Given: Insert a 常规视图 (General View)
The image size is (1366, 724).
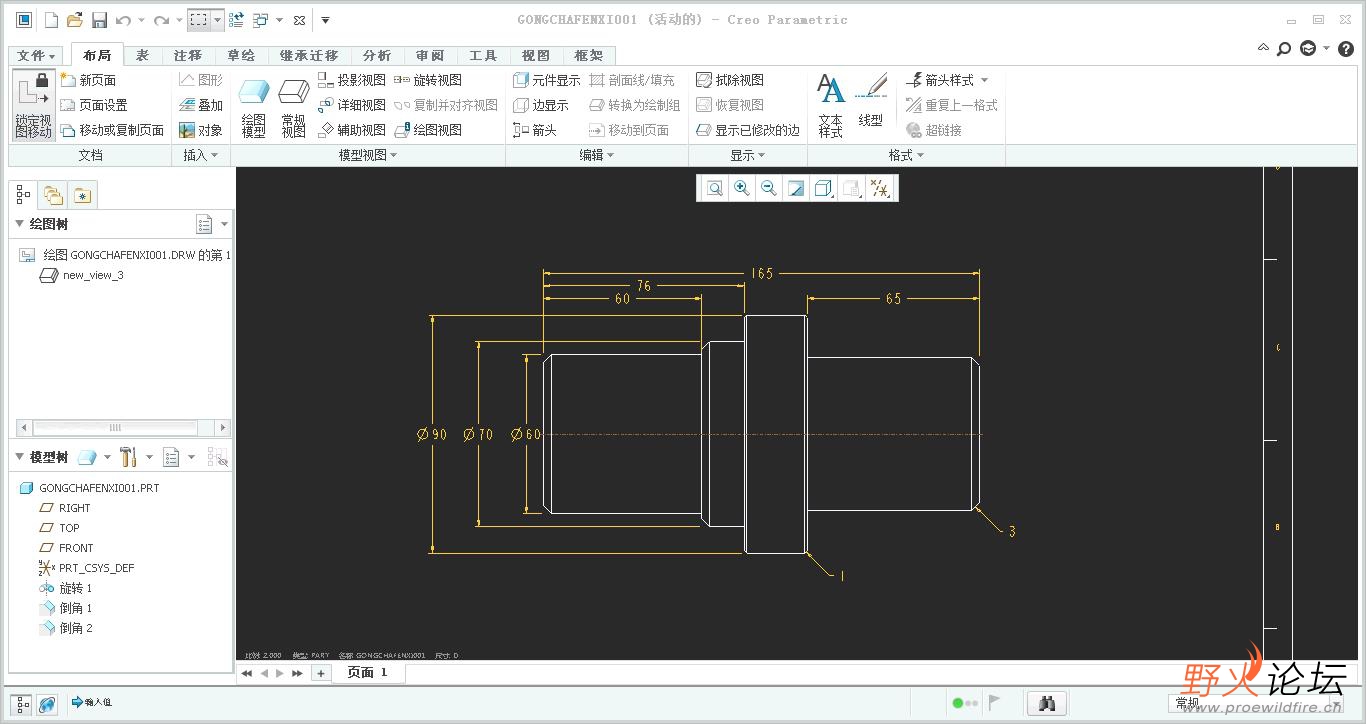Looking at the screenshot, I should pos(293,108).
